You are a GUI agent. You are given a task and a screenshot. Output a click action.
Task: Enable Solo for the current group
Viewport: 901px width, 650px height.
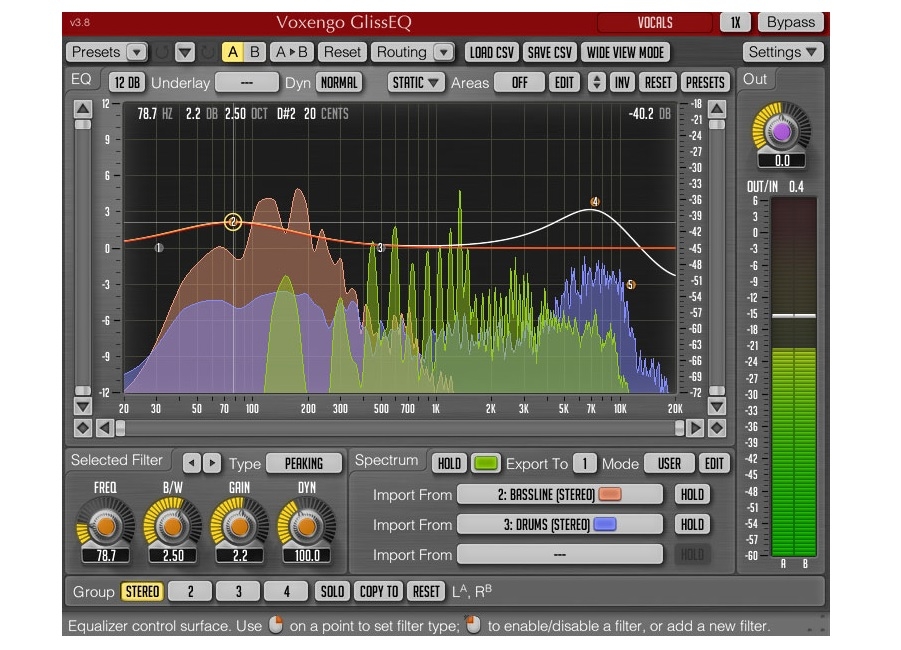pyautogui.click(x=331, y=591)
